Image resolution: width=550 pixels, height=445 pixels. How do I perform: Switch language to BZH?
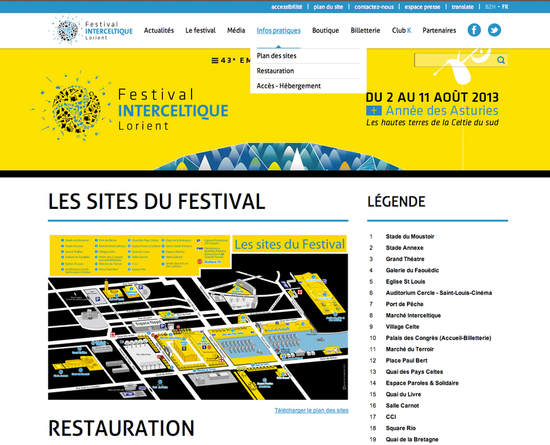(490, 7)
